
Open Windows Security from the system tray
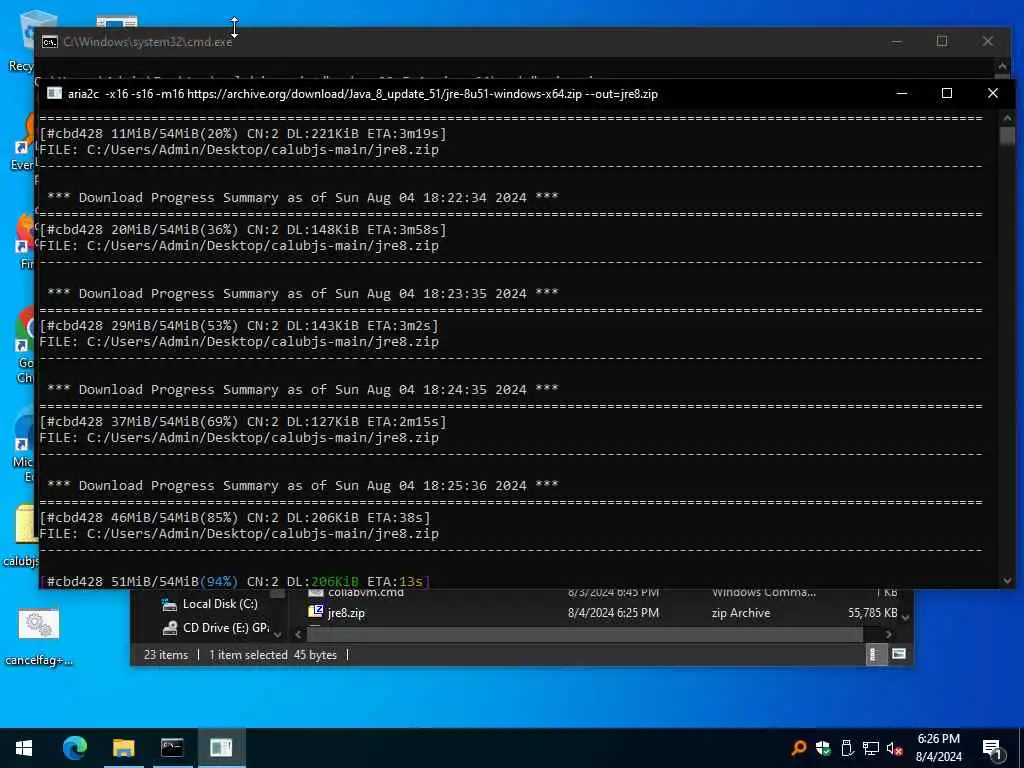(x=823, y=748)
